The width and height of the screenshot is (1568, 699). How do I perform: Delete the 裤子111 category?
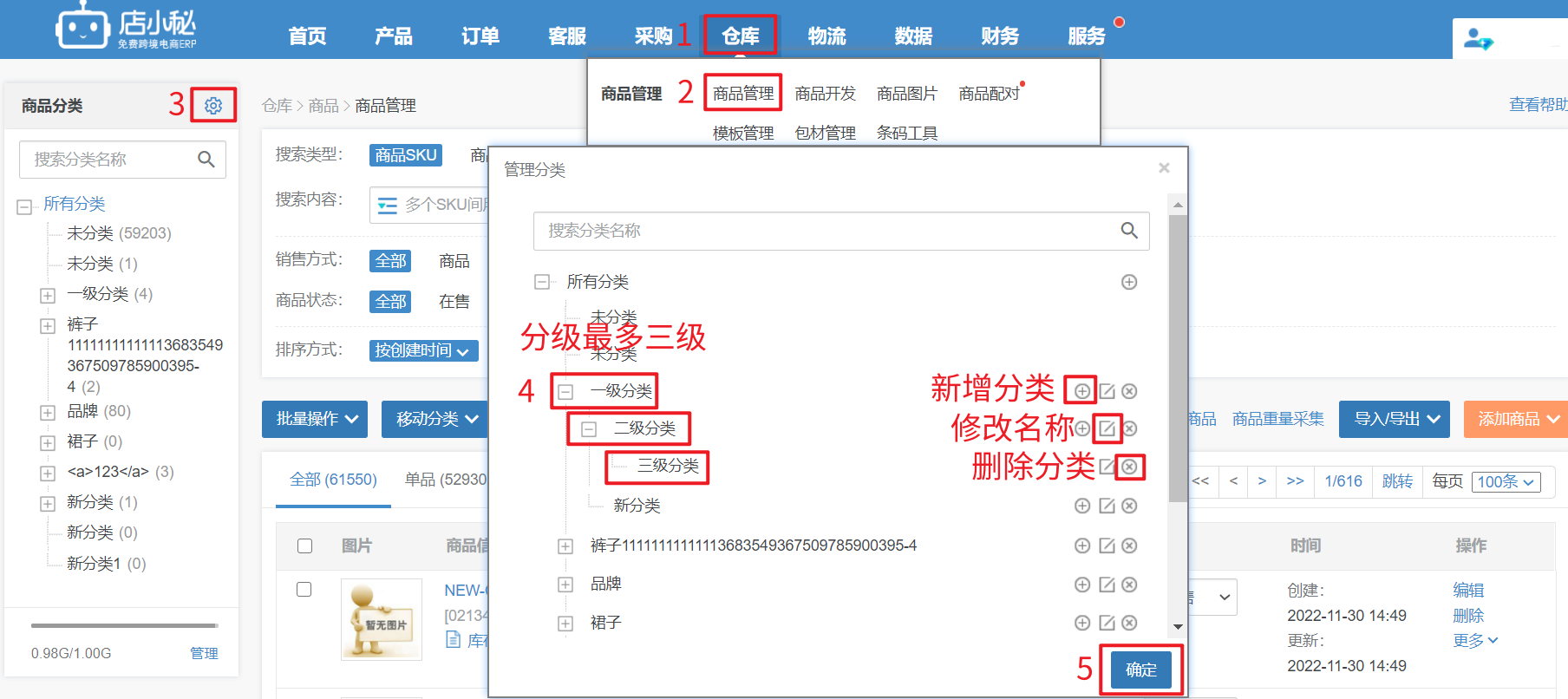1129,545
